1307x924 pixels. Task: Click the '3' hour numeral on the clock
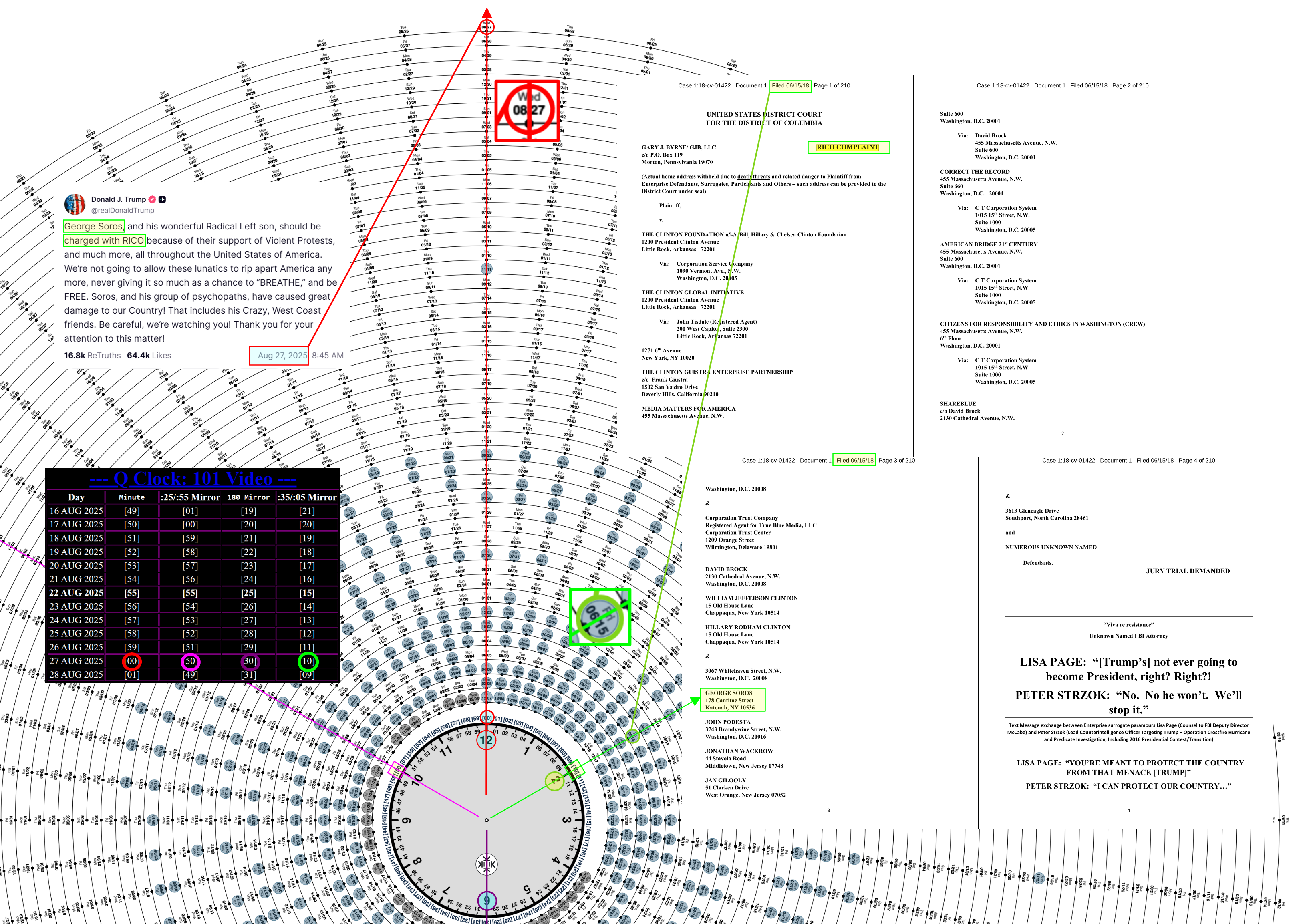point(566,820)
